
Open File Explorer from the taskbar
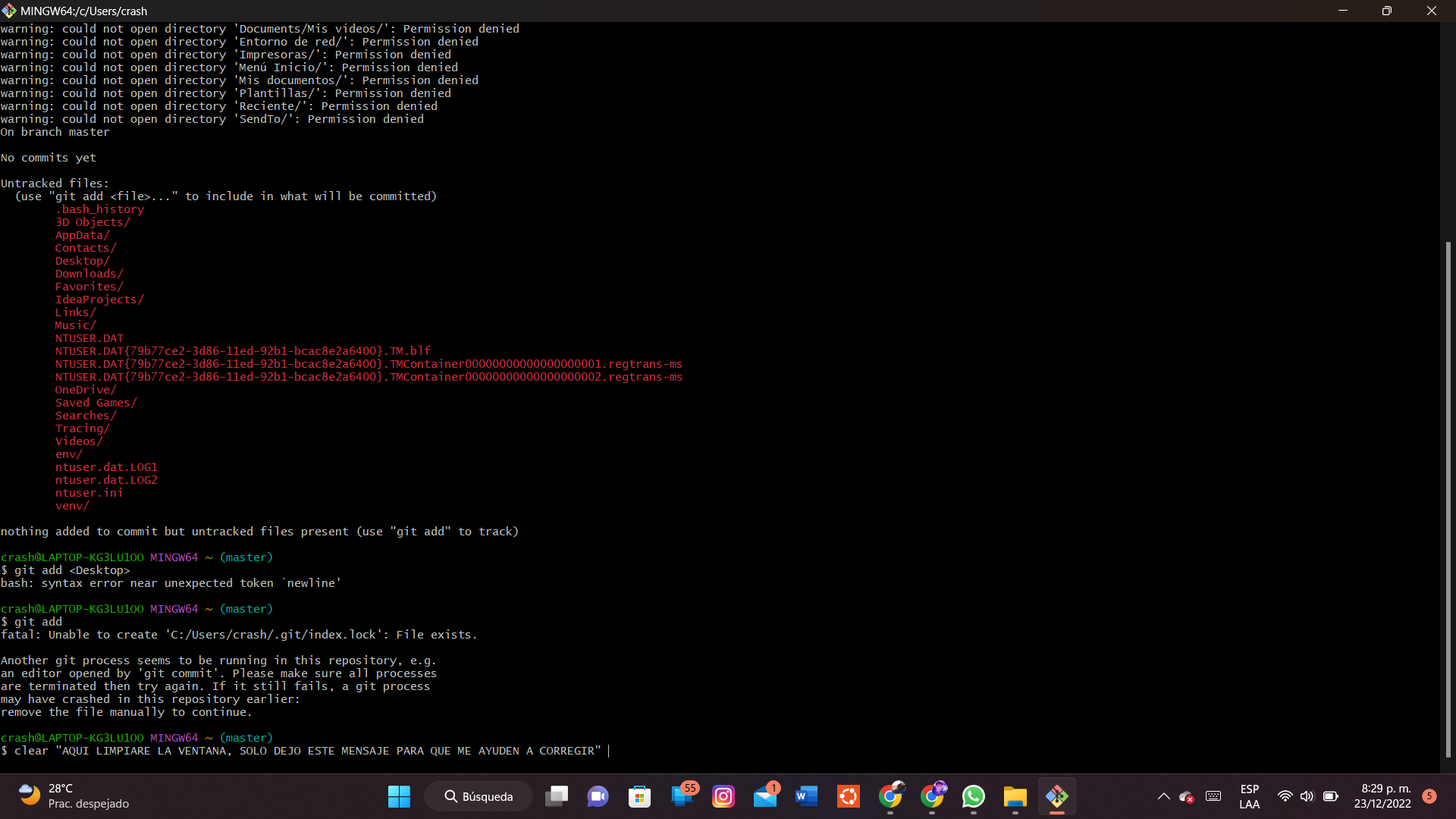[x=1015, y=796]
